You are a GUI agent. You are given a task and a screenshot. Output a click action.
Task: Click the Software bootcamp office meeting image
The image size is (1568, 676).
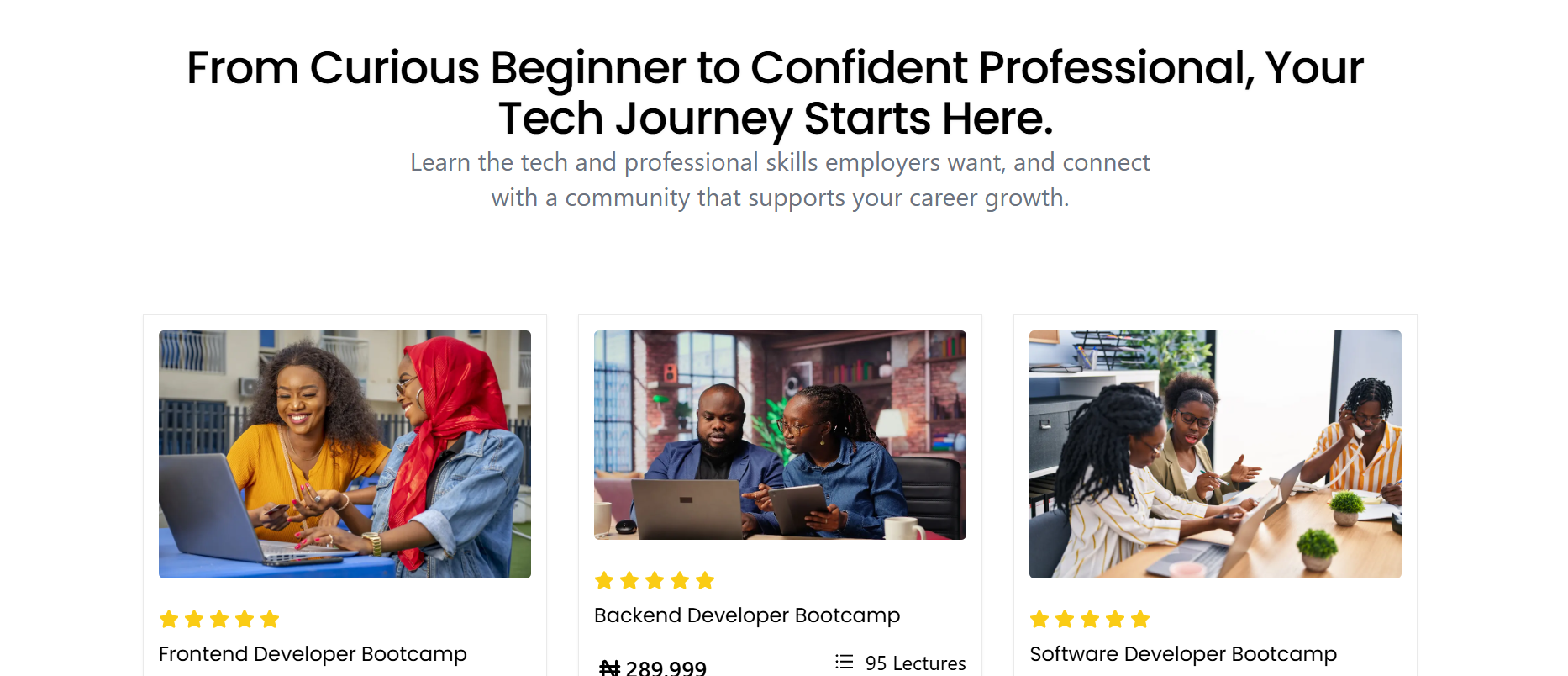tap(1215, 454)
